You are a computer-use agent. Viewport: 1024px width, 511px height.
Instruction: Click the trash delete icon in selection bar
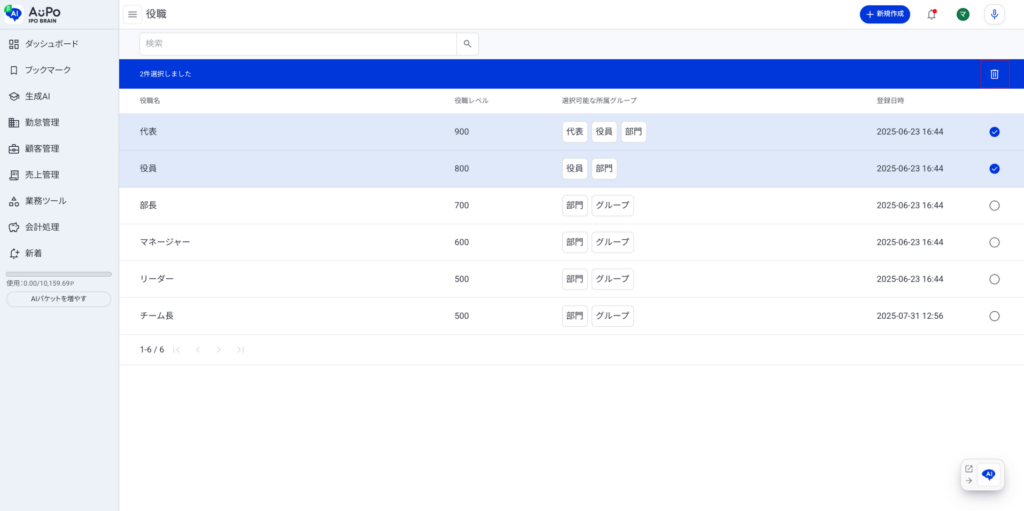(x=994, y=74)
